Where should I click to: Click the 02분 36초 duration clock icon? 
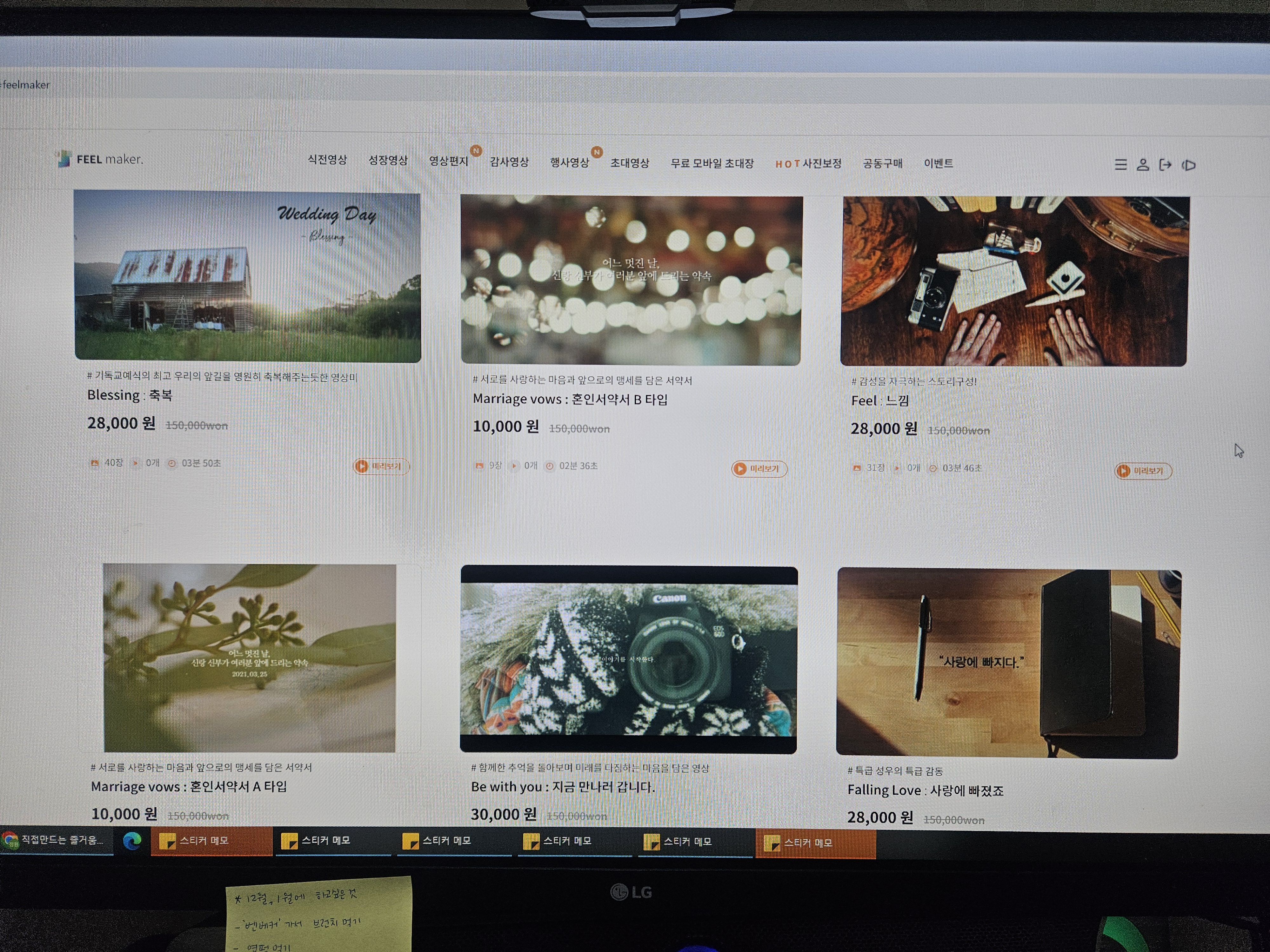coord(550,466)
